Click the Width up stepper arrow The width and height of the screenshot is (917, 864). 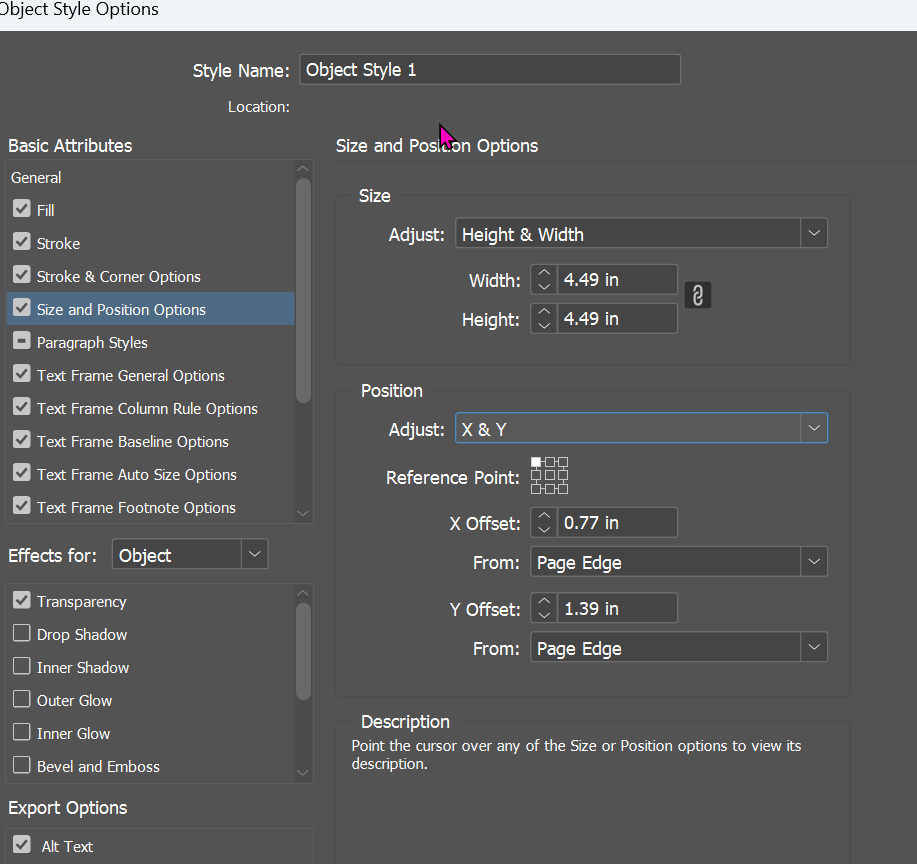543,273
